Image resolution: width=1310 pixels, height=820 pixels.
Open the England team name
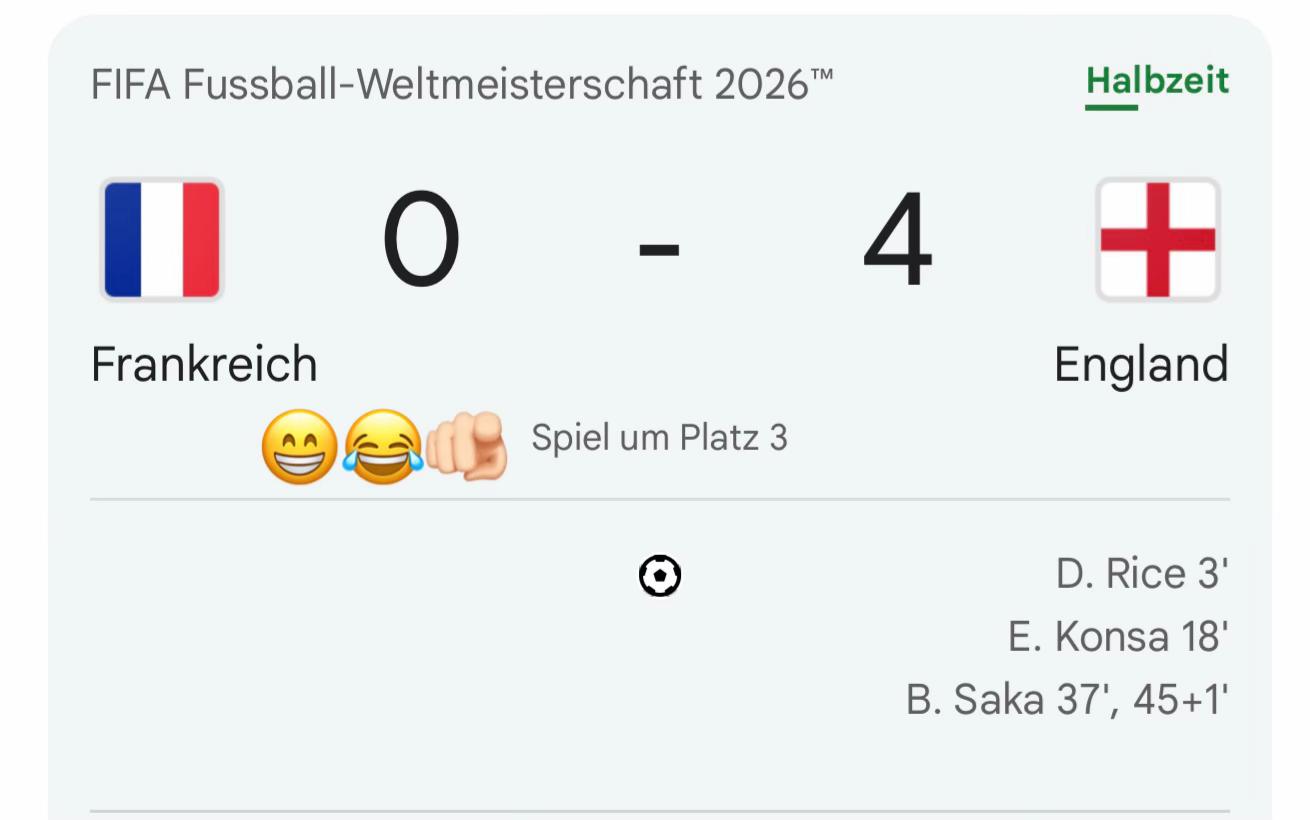(x=1141, y=365)
